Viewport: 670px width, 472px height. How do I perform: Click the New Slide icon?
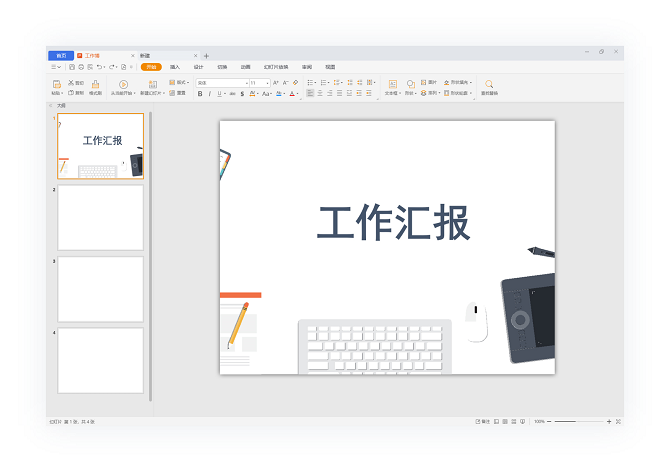(x=153, y=85)
